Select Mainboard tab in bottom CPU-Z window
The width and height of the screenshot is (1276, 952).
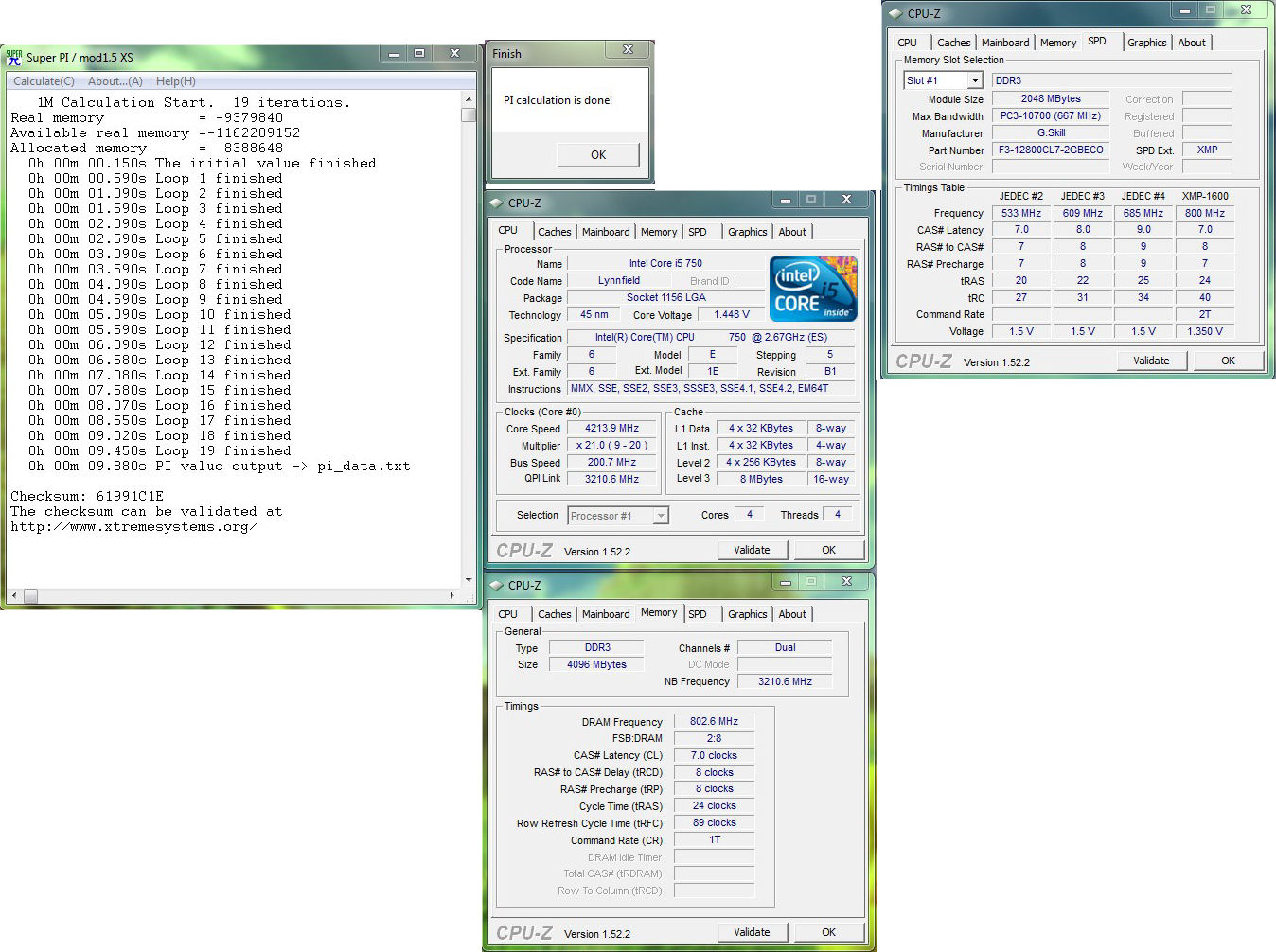click(606, 614)
